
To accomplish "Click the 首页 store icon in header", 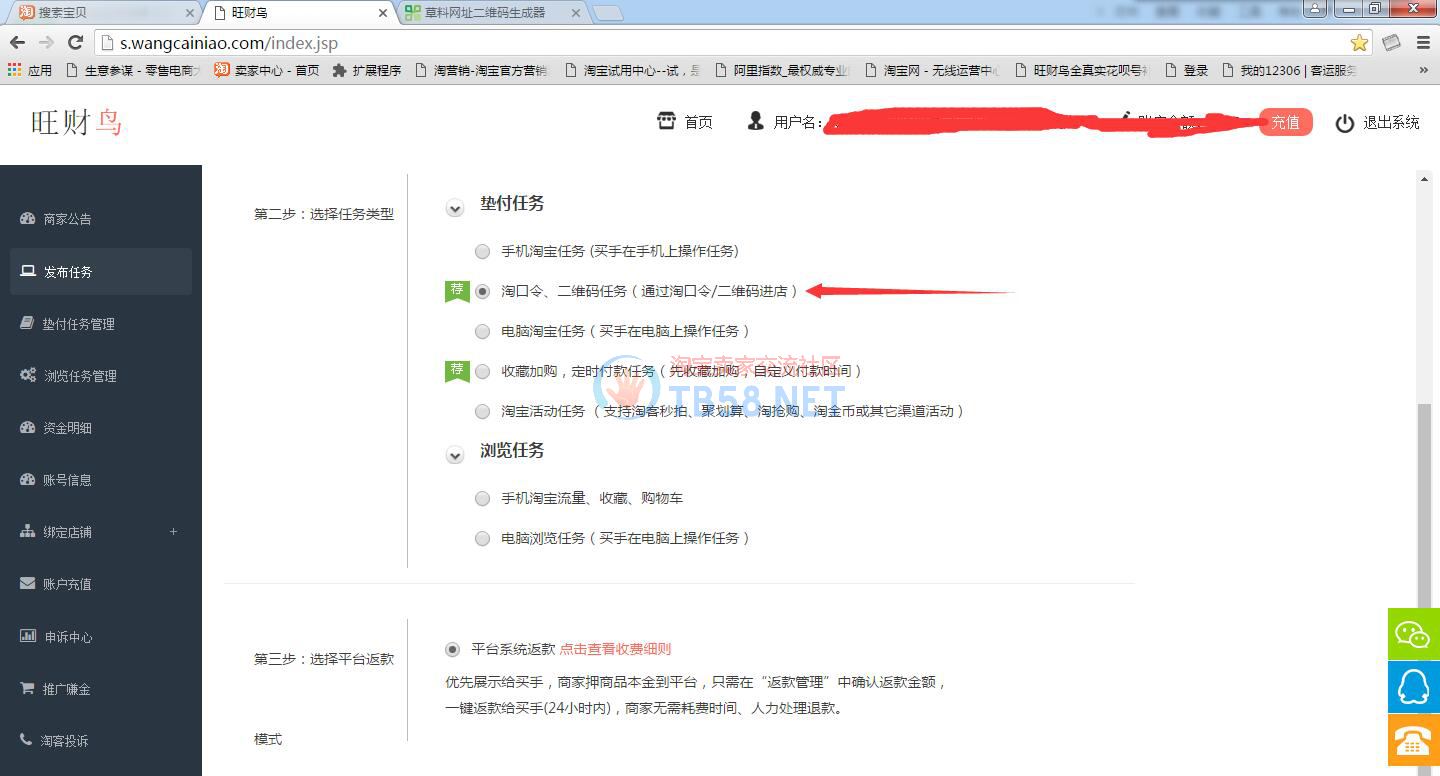I will click(x=666, y=121).
